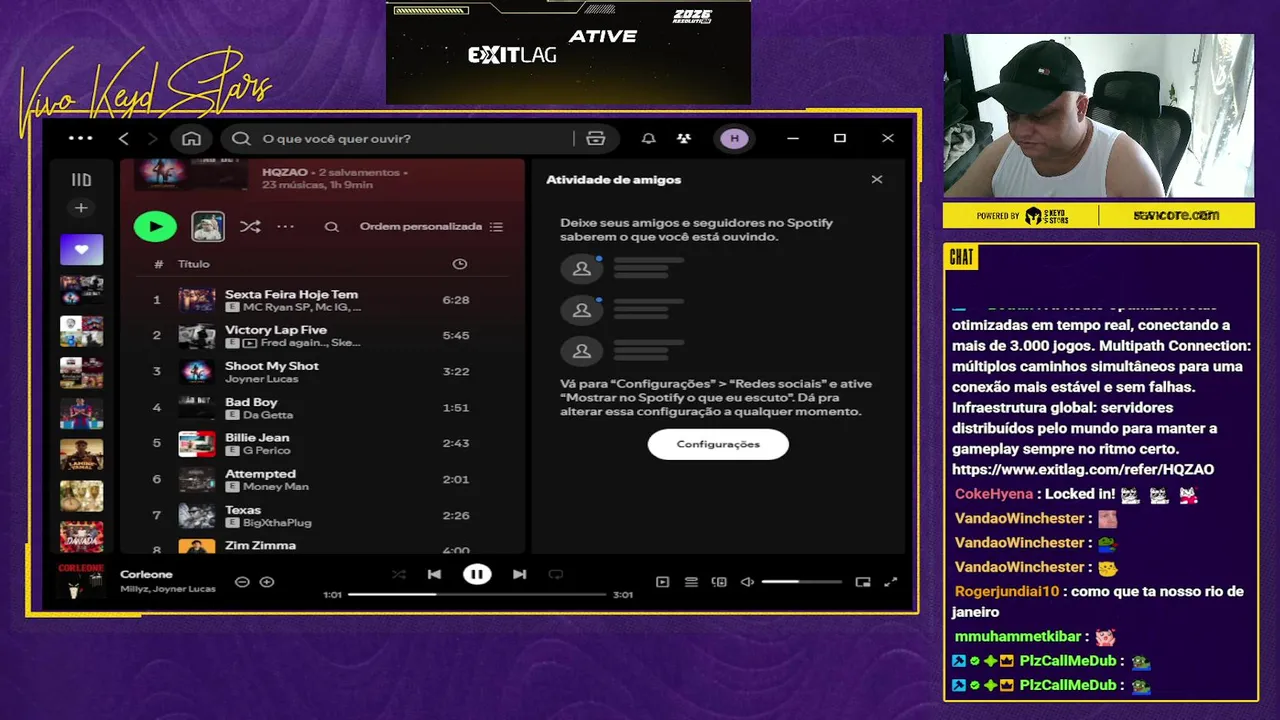Create a new playlist with the plus button
This screenshot has height=720, width=1280.
coord(81,208)
